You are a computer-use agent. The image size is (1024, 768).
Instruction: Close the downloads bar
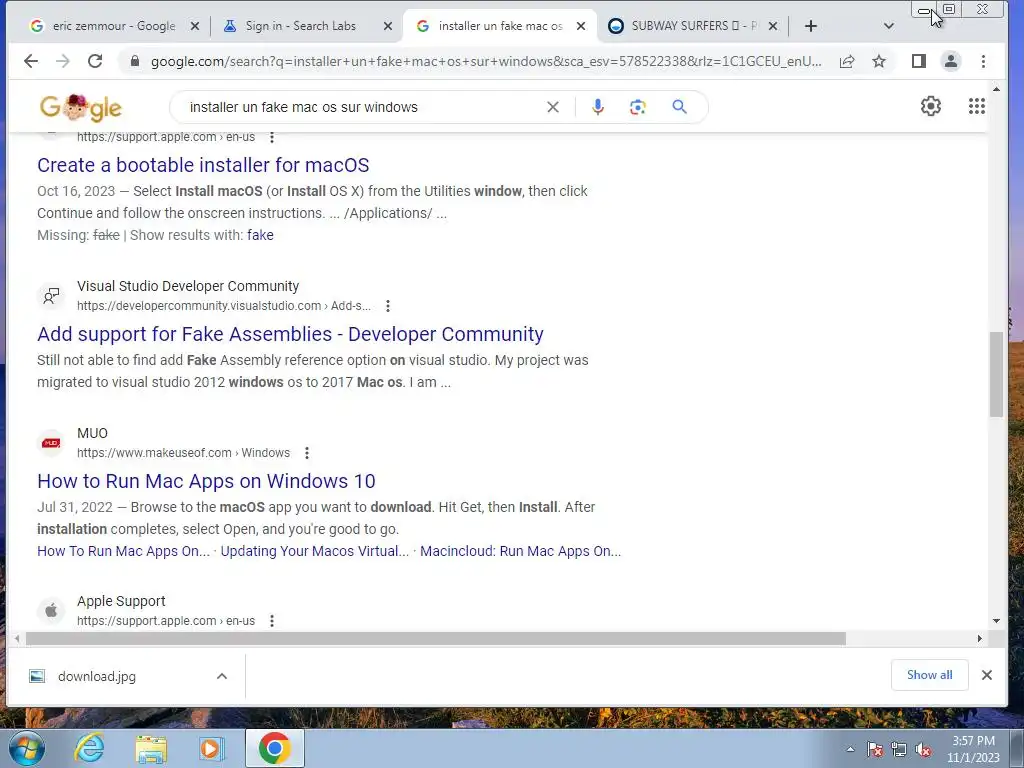987,675
